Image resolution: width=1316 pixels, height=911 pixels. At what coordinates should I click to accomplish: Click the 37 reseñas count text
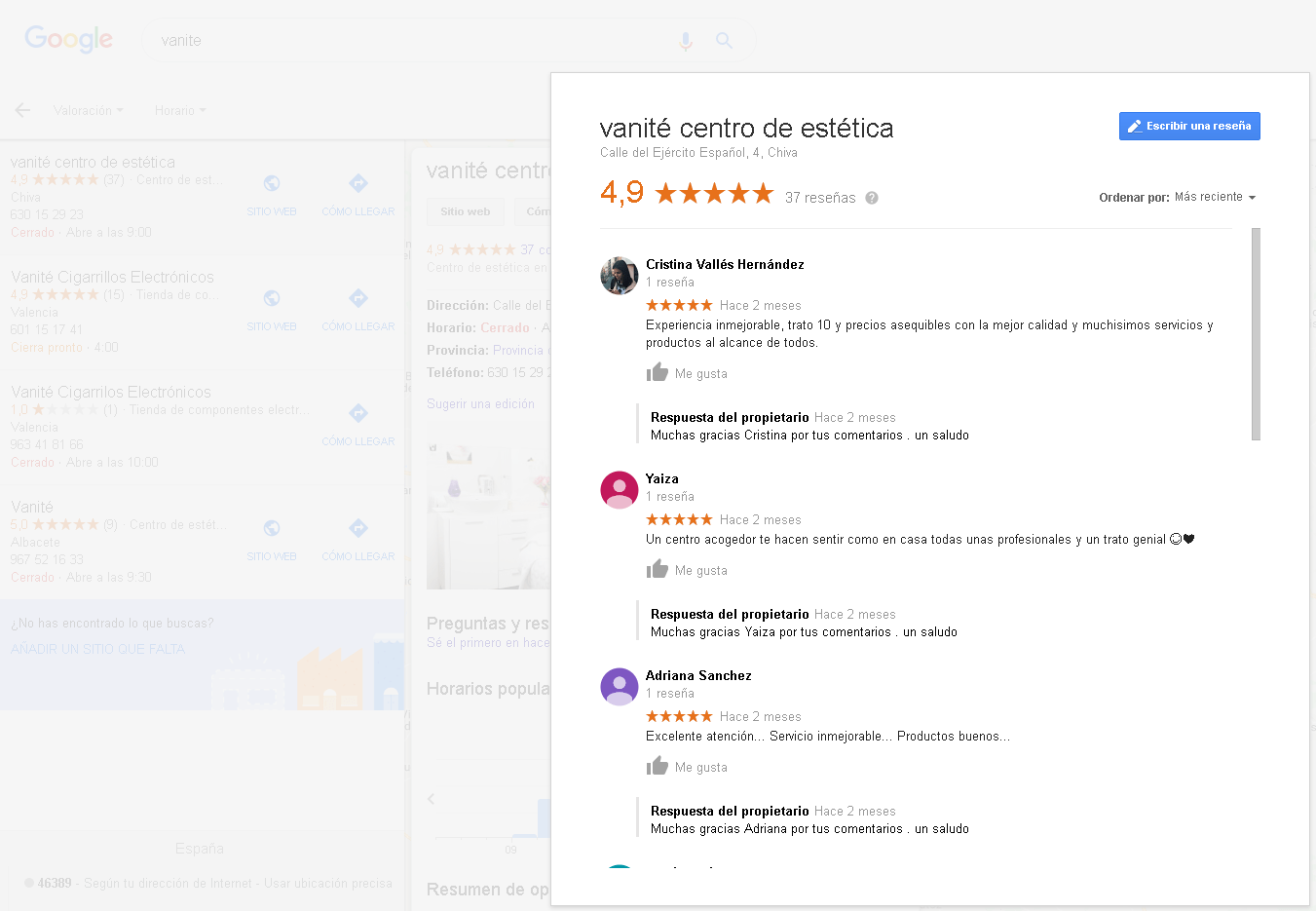pyautogui.click(x=820, y=198)
